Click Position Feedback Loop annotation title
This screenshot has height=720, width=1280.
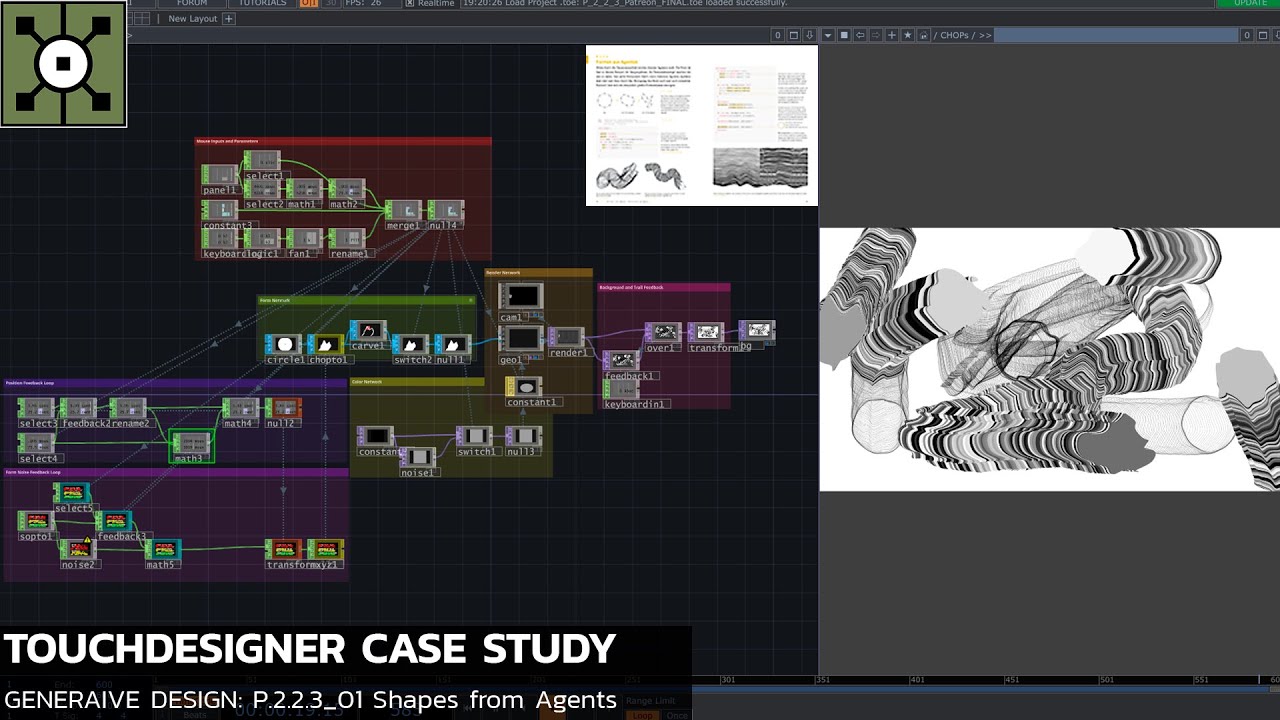[30, 383]
